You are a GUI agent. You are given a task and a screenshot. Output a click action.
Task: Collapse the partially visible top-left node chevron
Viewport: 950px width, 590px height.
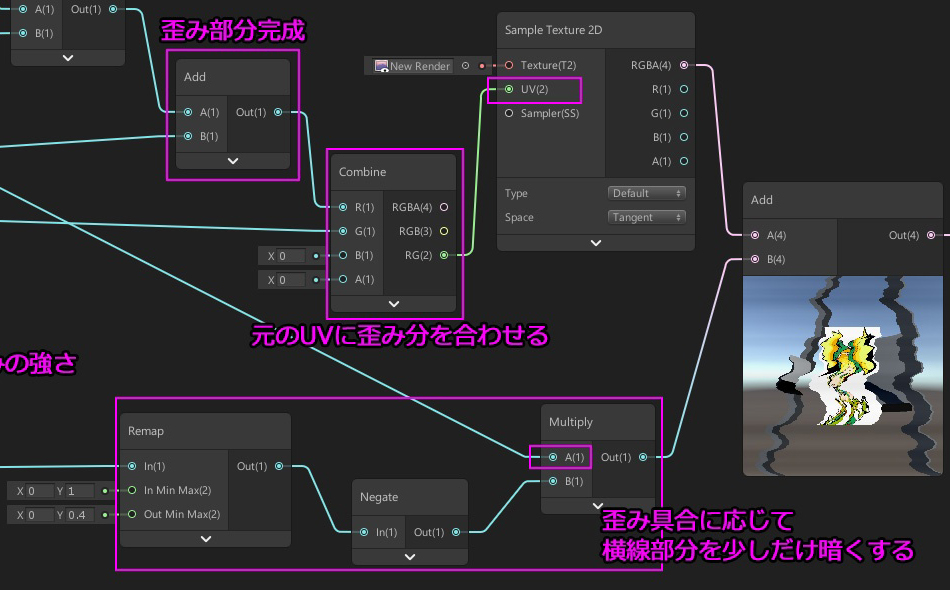tap(68, 58)
